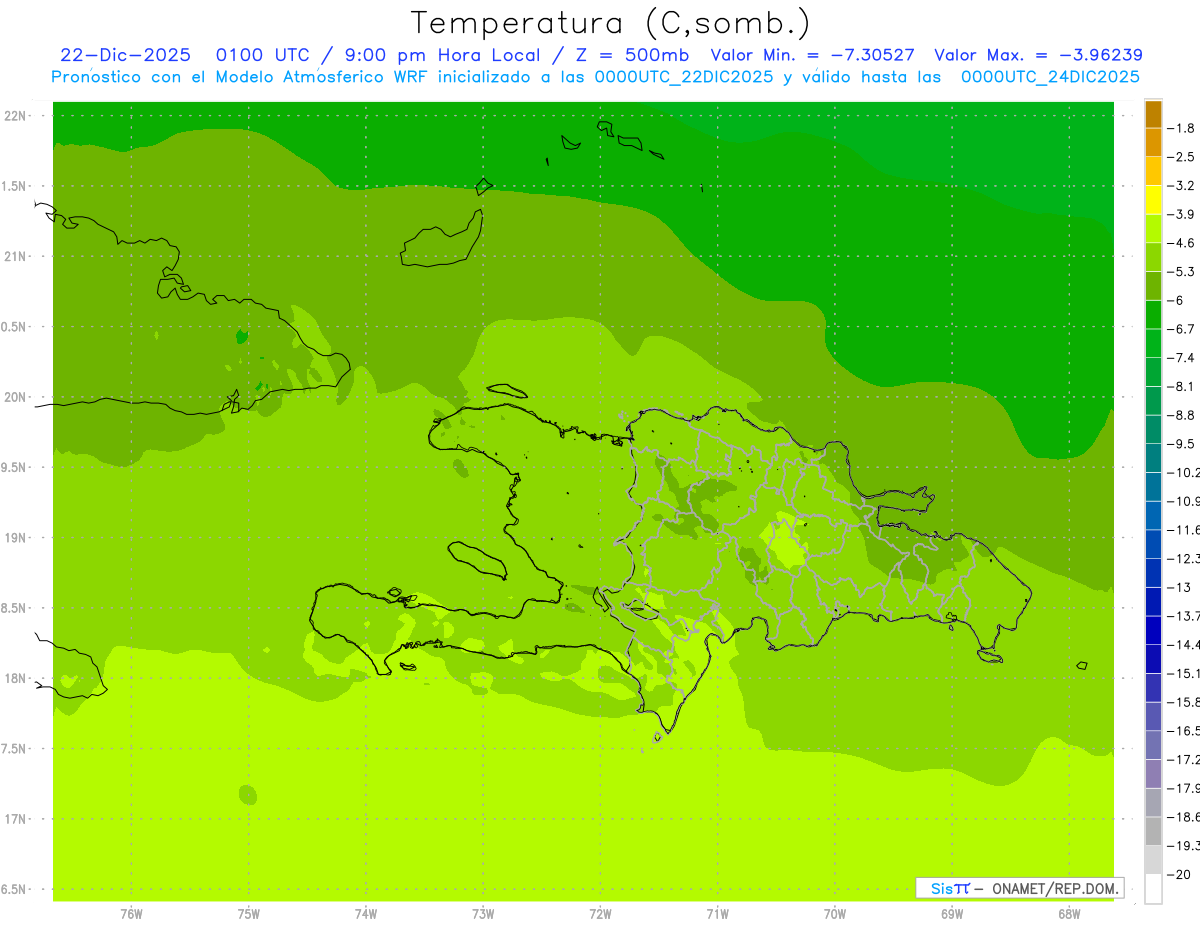Pick the yellow swatch between -3.2 and -3.9

tap(1153, 200)
